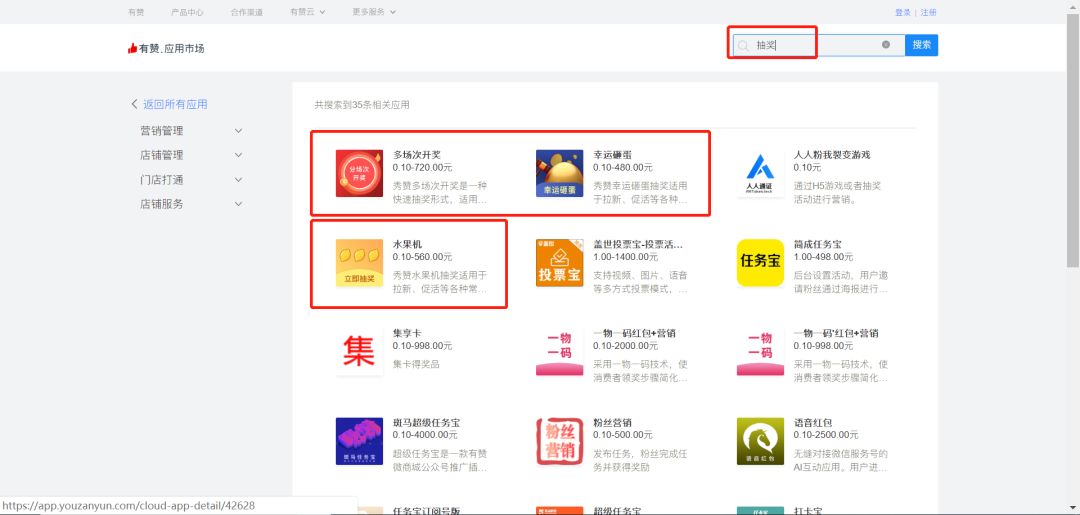Open the 盖世投票宝-投票活... title
This screenshot has height=515, width=1080.
[x=638, y=244]
